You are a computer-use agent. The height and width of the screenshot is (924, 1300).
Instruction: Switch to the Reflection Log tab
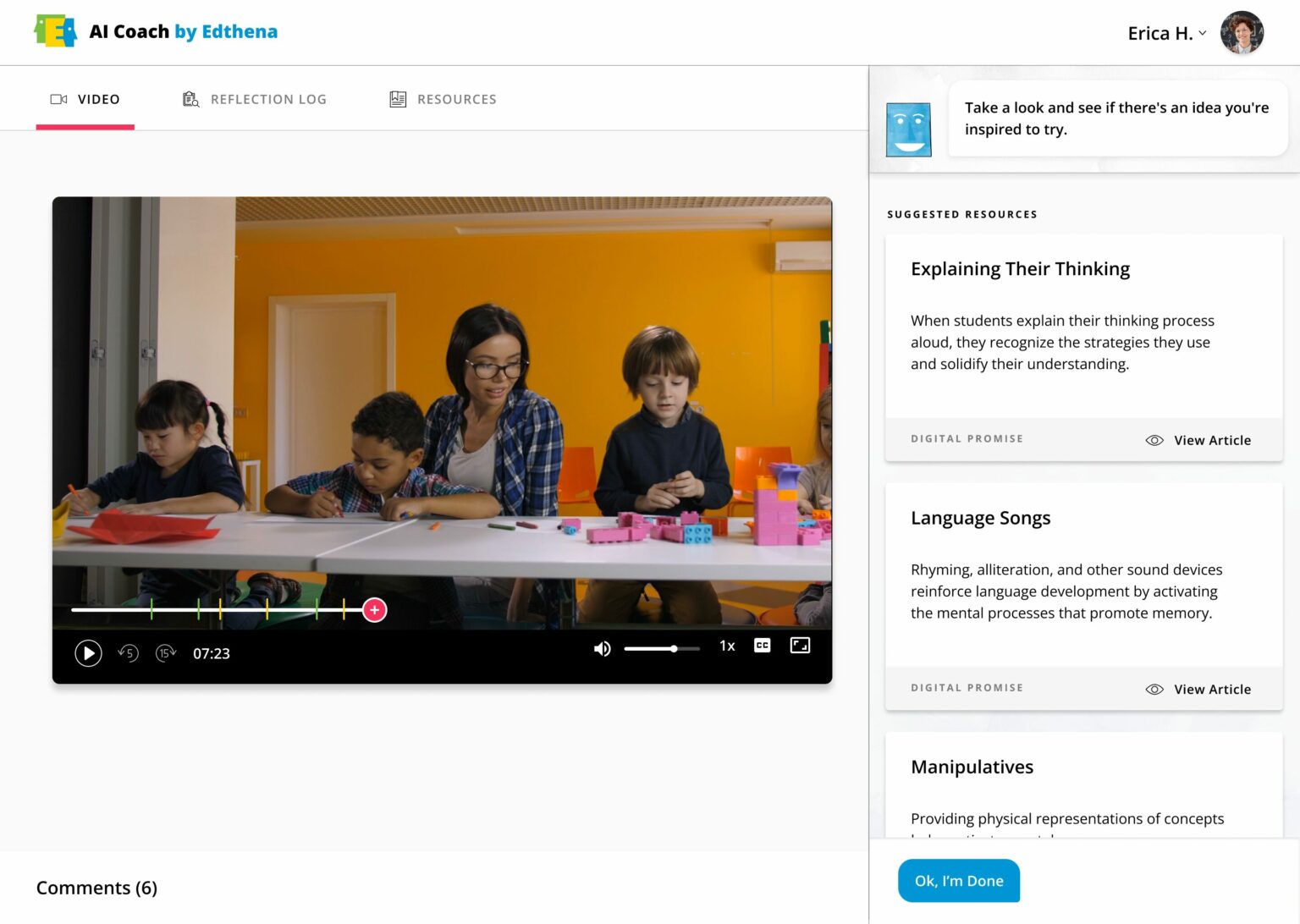pyautogui.click(x=255, y=99)
